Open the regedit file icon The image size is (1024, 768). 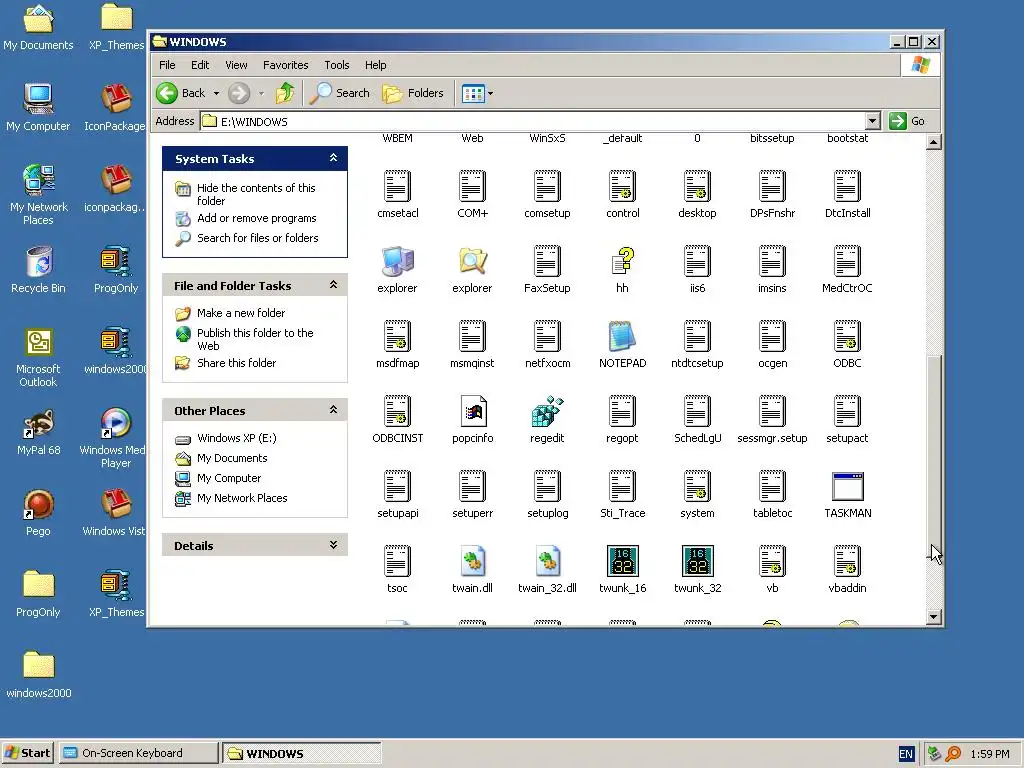click(547, 411)
